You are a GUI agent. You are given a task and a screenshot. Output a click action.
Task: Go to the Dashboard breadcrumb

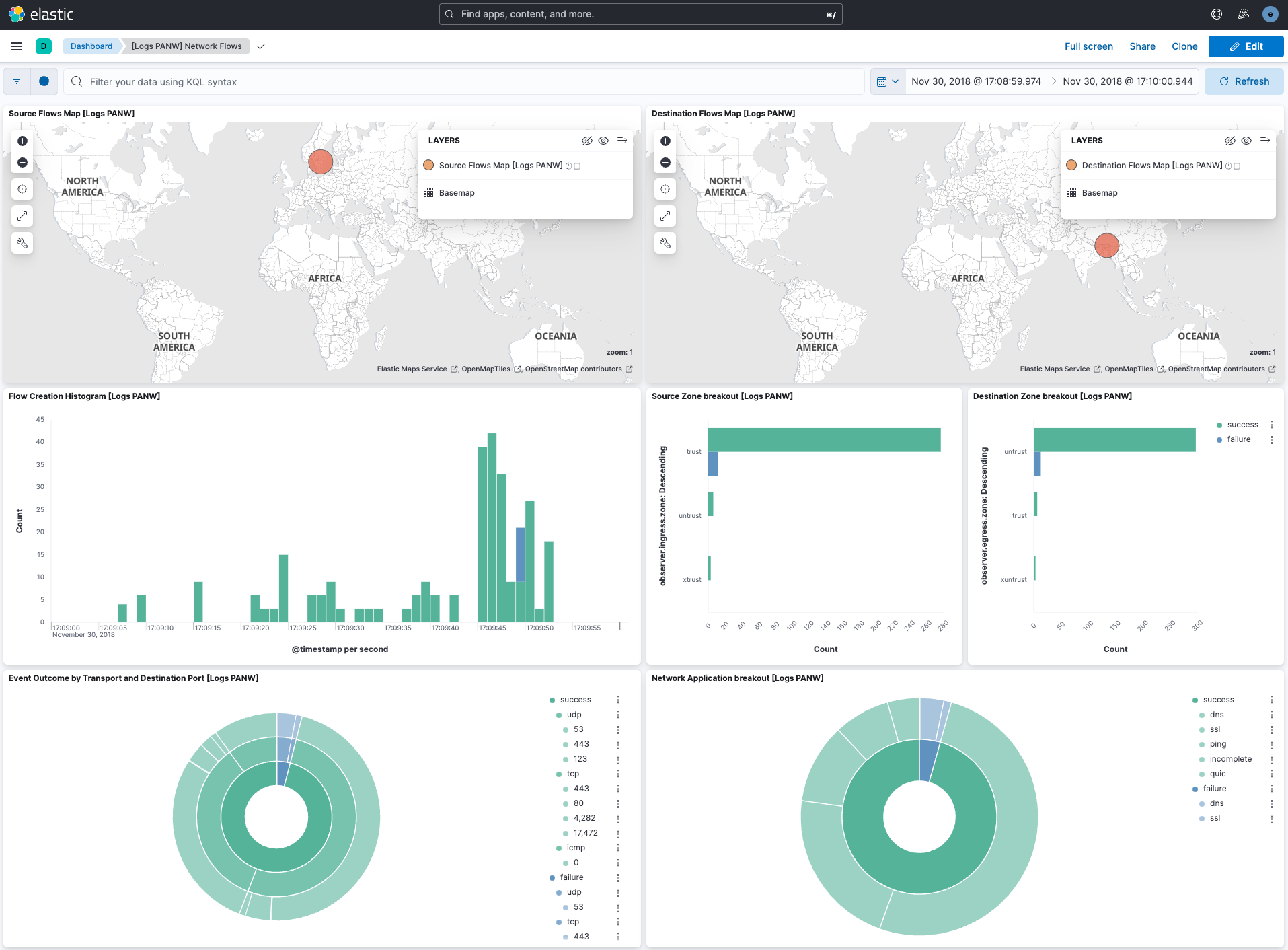pyautogui.click(x=91, y=46)
